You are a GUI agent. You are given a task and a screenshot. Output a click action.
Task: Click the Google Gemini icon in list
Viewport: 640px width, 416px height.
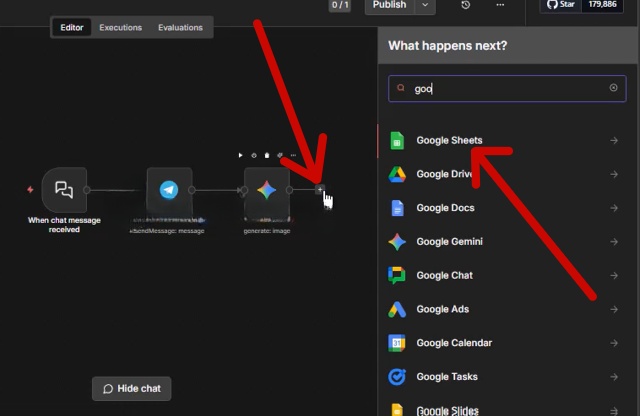click(397, 242)
